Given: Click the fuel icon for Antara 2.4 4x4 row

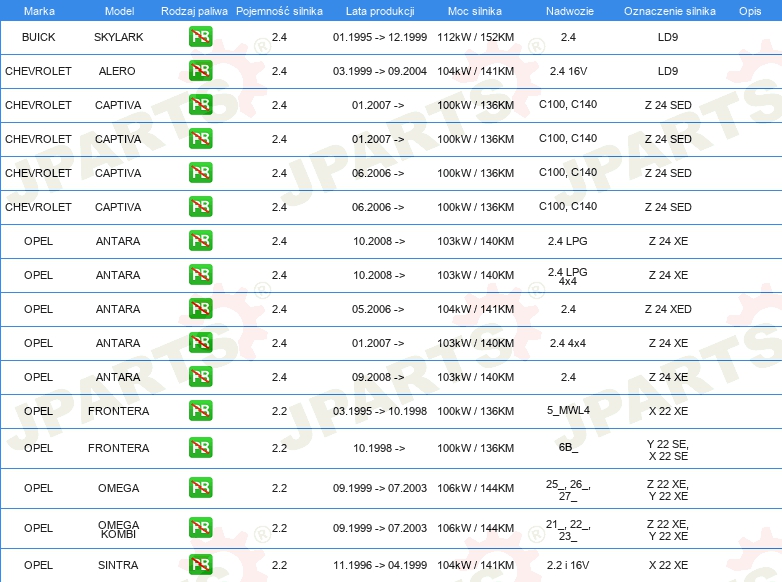Looking at the screenshot, I should (200, 343).
